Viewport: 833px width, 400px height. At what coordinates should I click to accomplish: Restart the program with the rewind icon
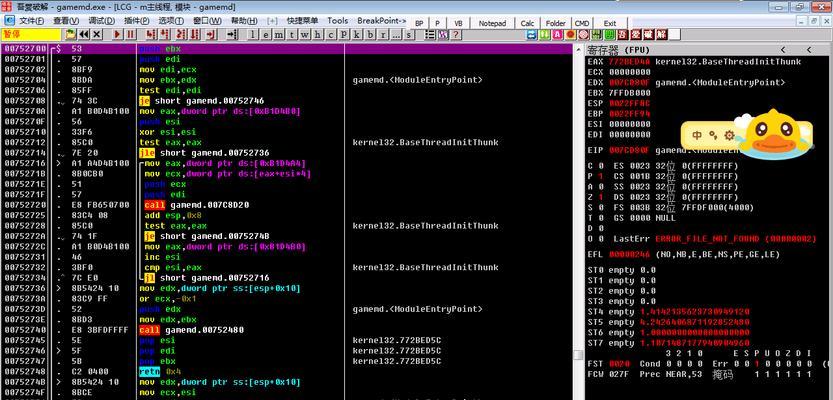tap(84, 35)
